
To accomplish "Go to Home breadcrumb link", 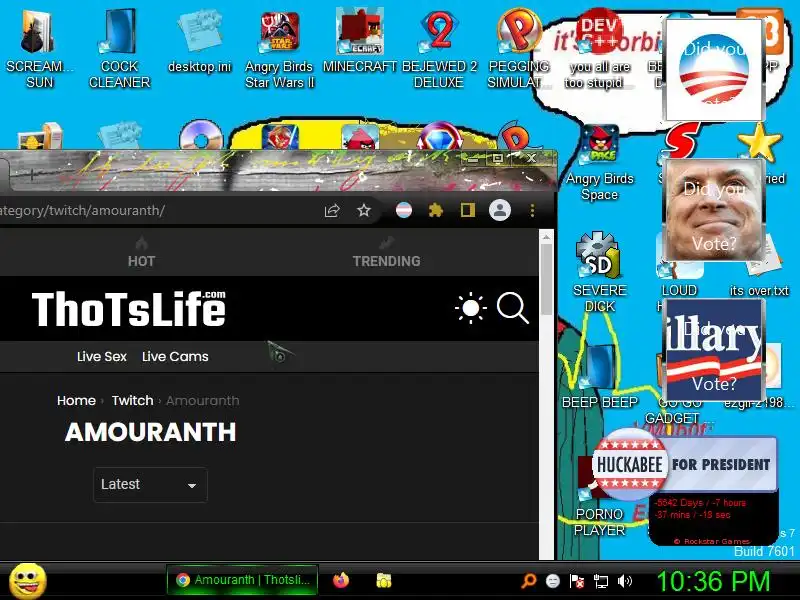I will click(76, 401).
